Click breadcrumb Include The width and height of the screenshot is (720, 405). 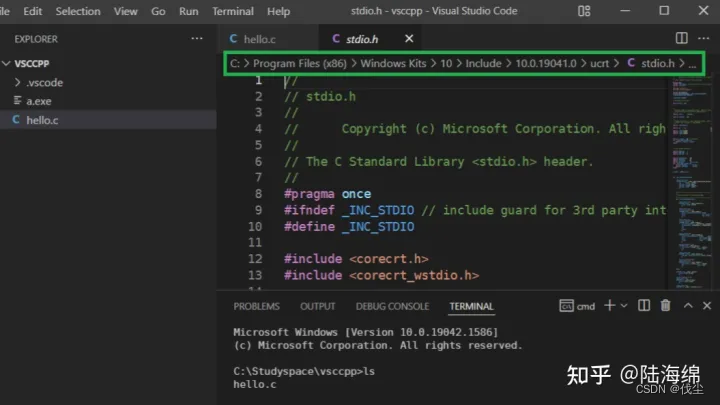pyautogui.click(x=484, y=63)
